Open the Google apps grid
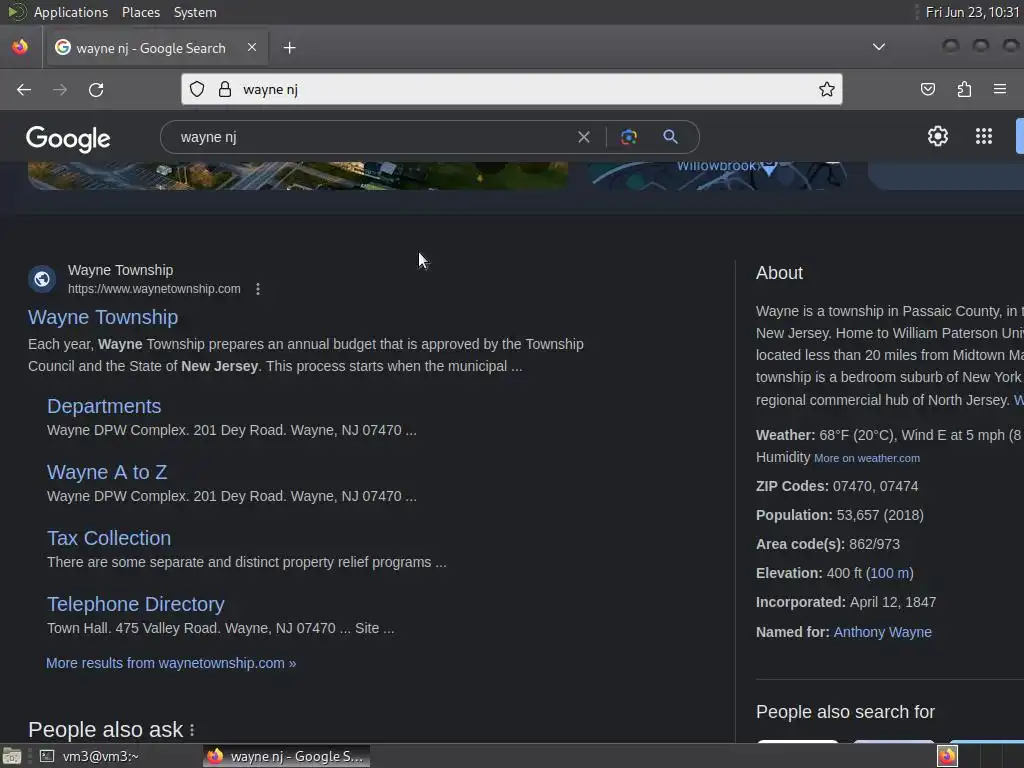This screenshot has height=768, width=1024. point(984,136)
